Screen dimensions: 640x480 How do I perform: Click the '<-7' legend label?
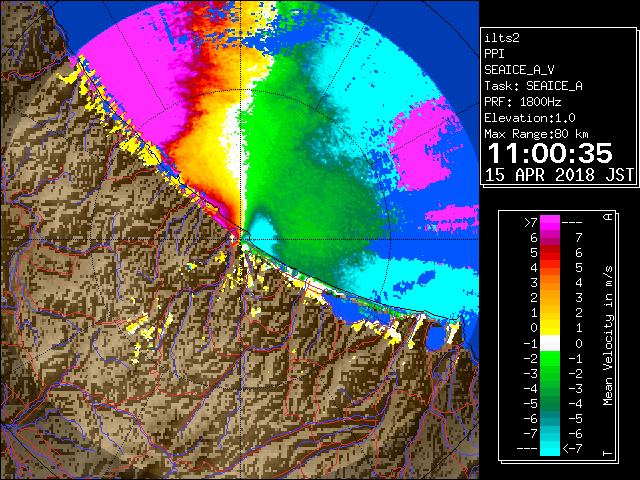[x=573, y=449]
